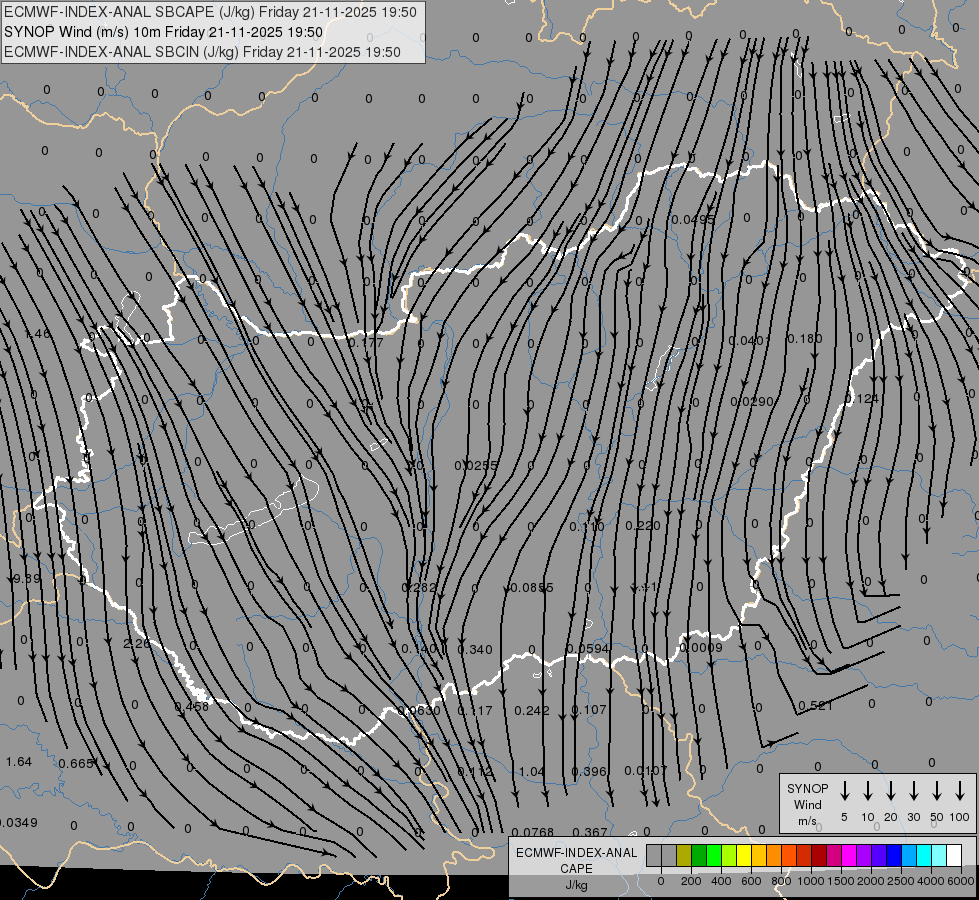Viewport: 979px width, 900px height.
Task: Click the map value 0.180
Action: point(805,339)
